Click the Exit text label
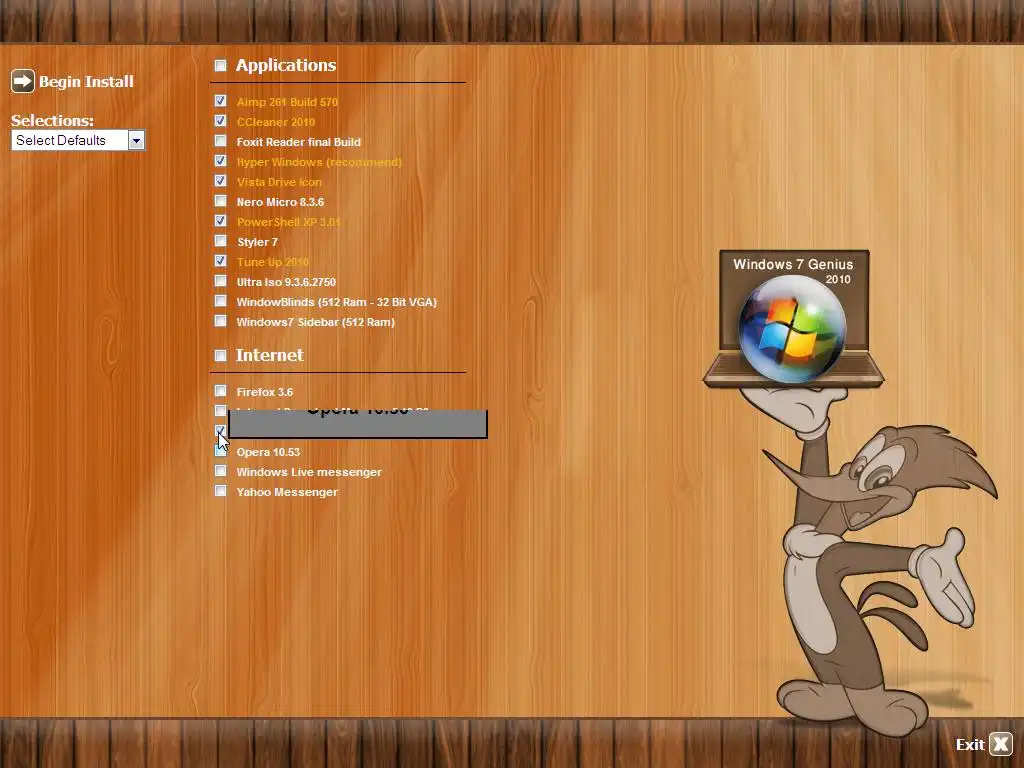1024x768 pixels. [970, 744]
